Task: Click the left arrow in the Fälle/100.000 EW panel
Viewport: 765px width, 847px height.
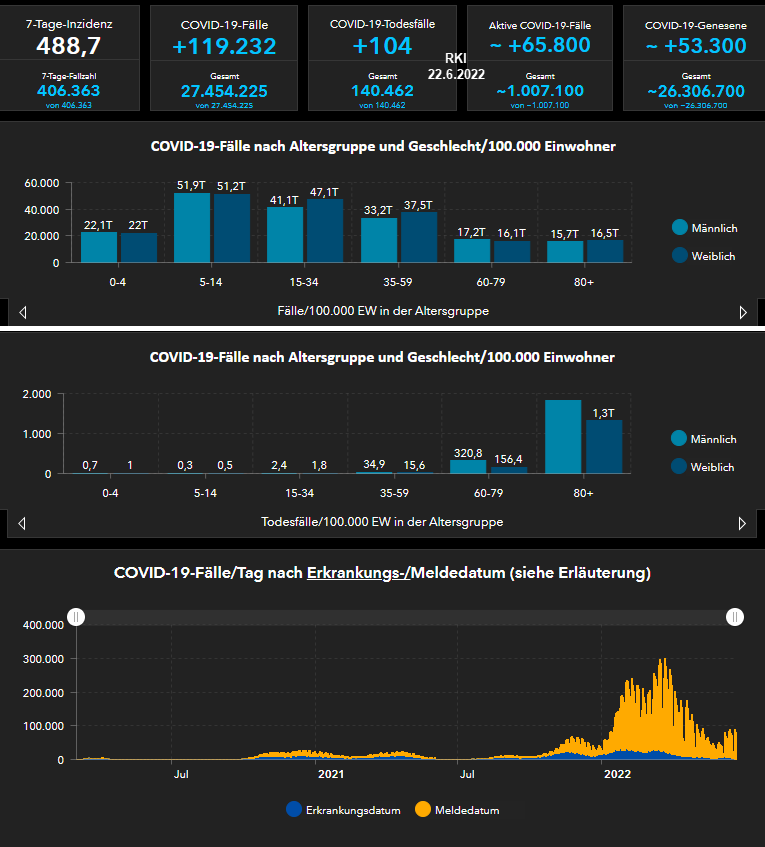Action: [x=23, y=312]
